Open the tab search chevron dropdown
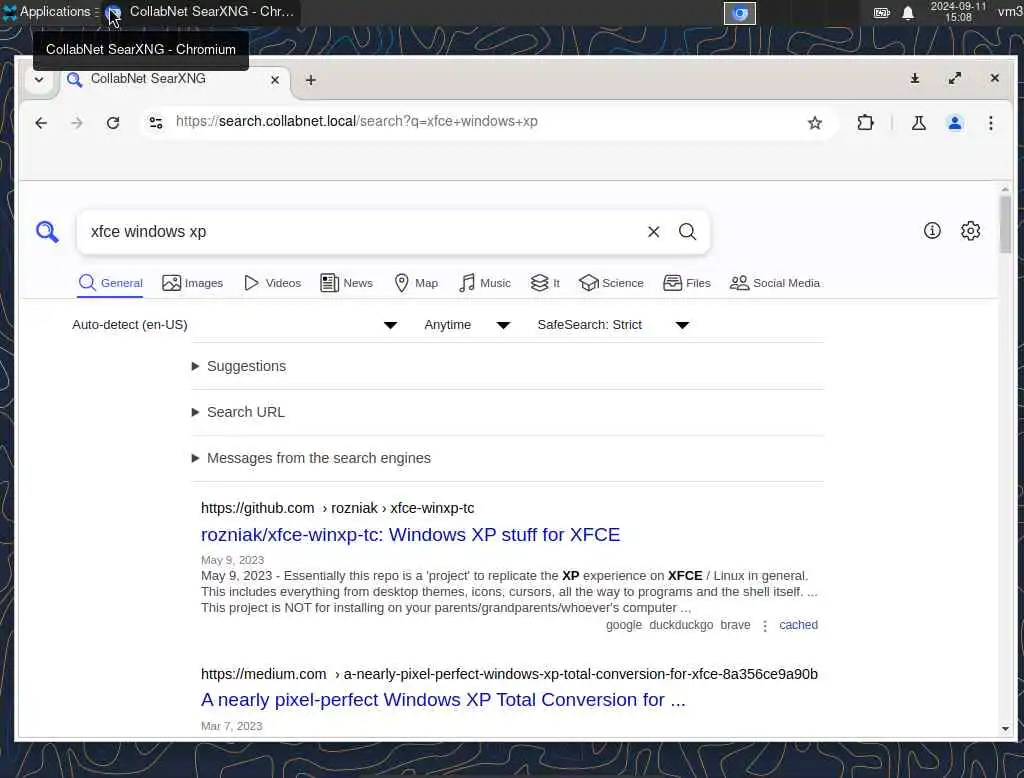The width and height of the screenshot is (1024, 778). point(39,80)
